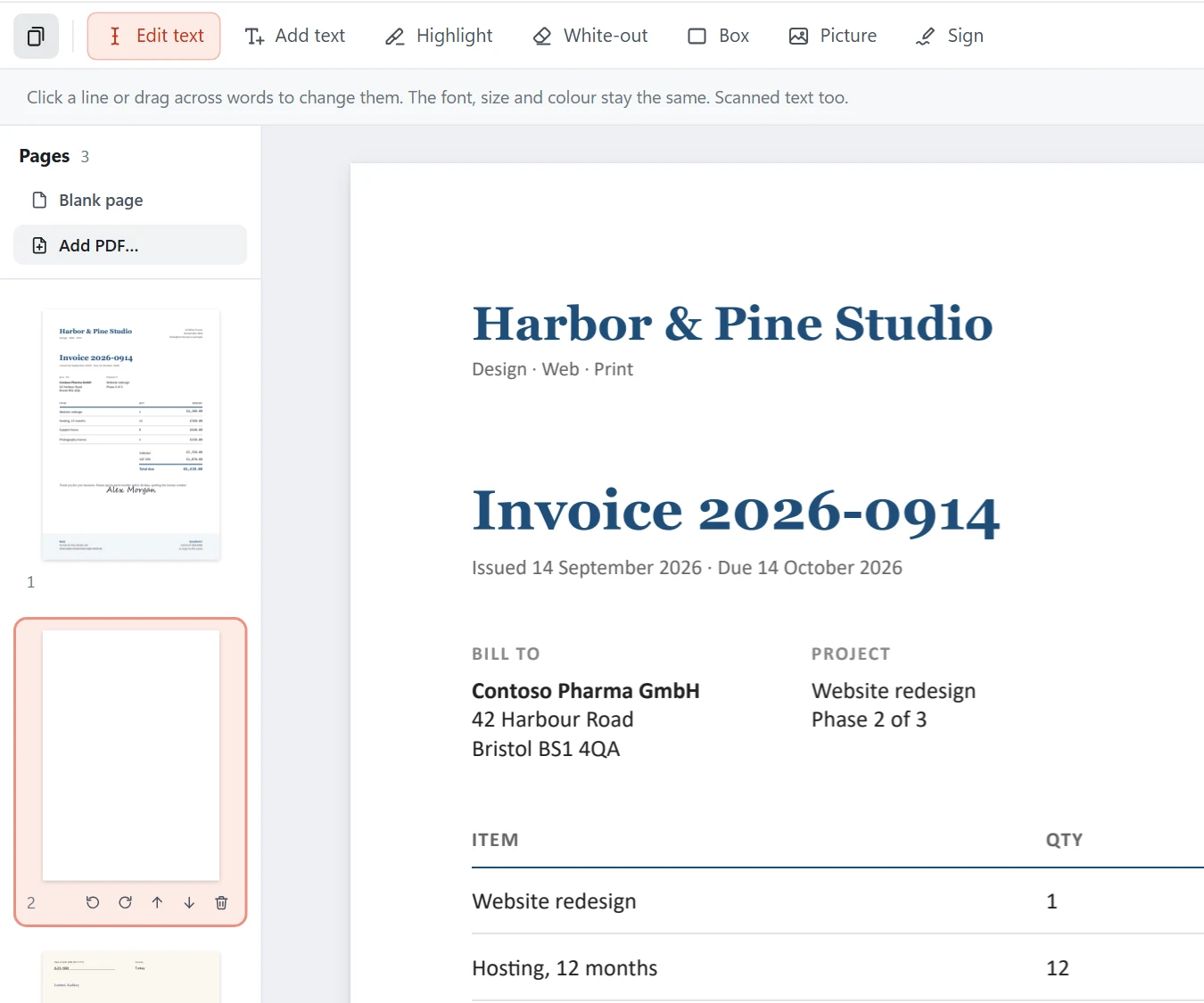The image size is (1204, 1003).
Task: Click the PROJECT label
Action: [851, 654]
